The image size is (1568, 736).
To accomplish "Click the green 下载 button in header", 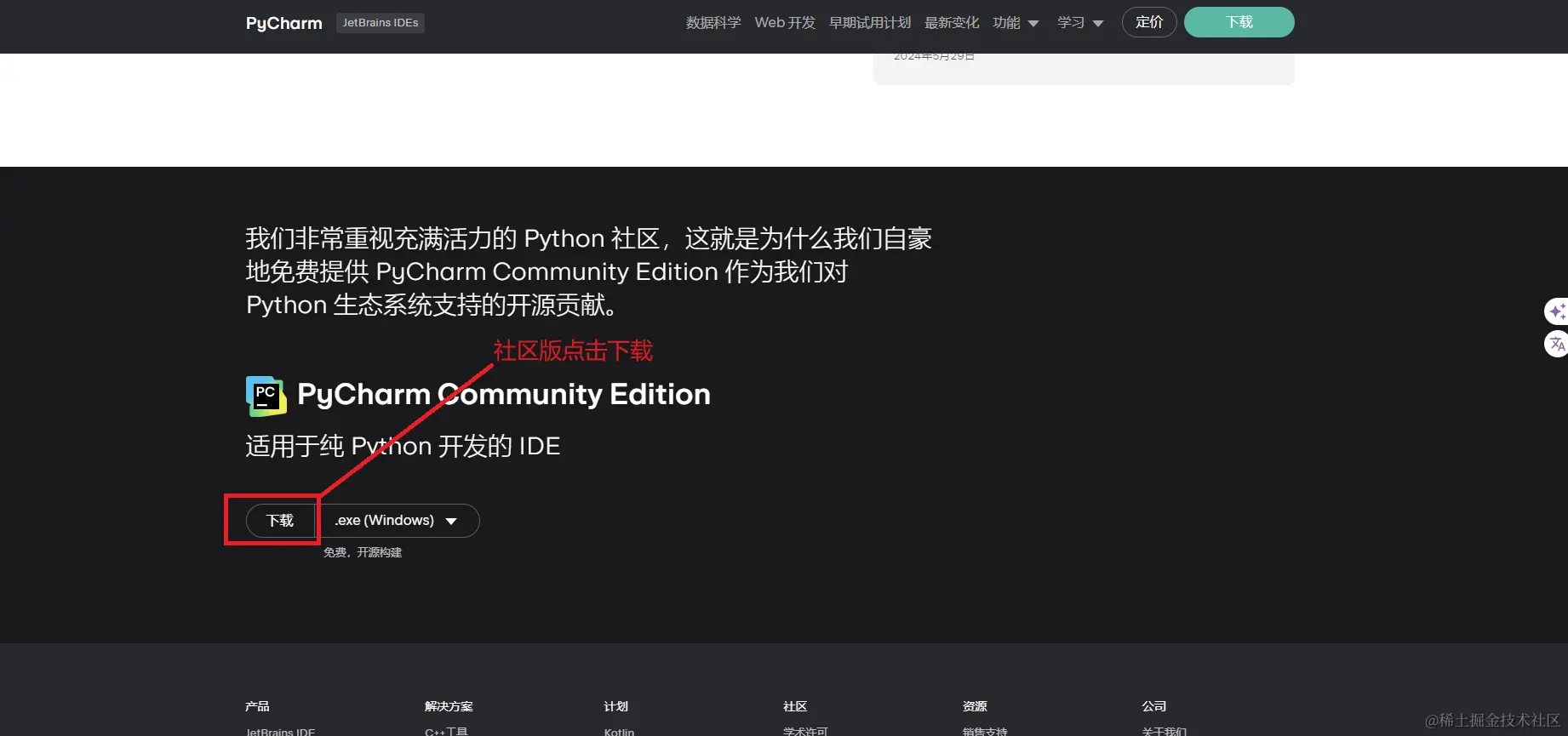I will click(1239, 22).
